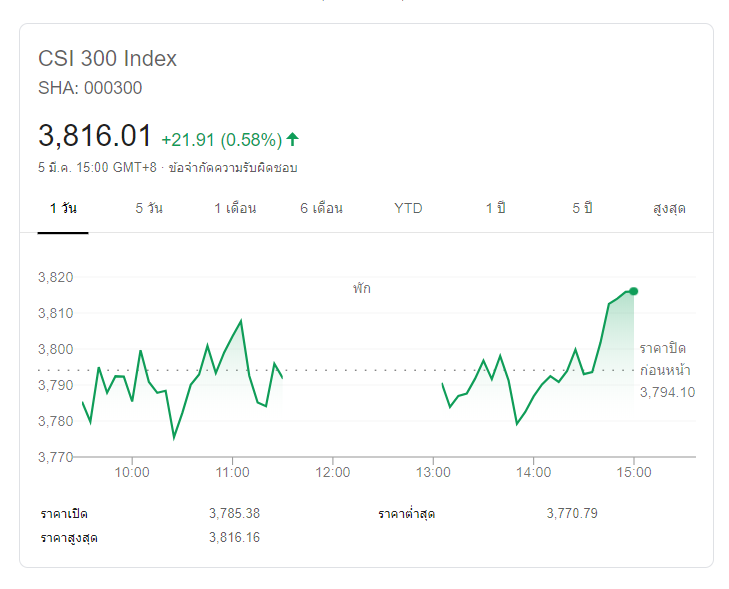This screenshot has width=729, height=589.
Task: Click the ราคาเปิด value 3,785.38
Action: pos(234,514)
